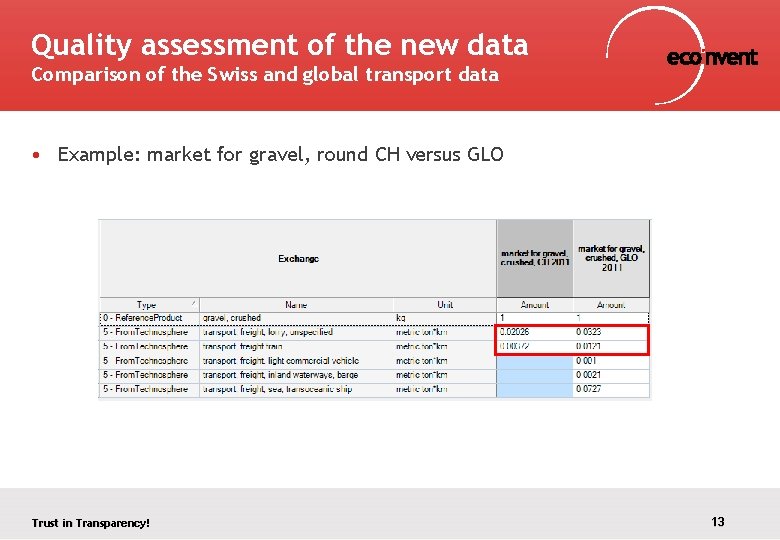
Task: Click the '0.0727' amount cell
Action: point(611,389)
